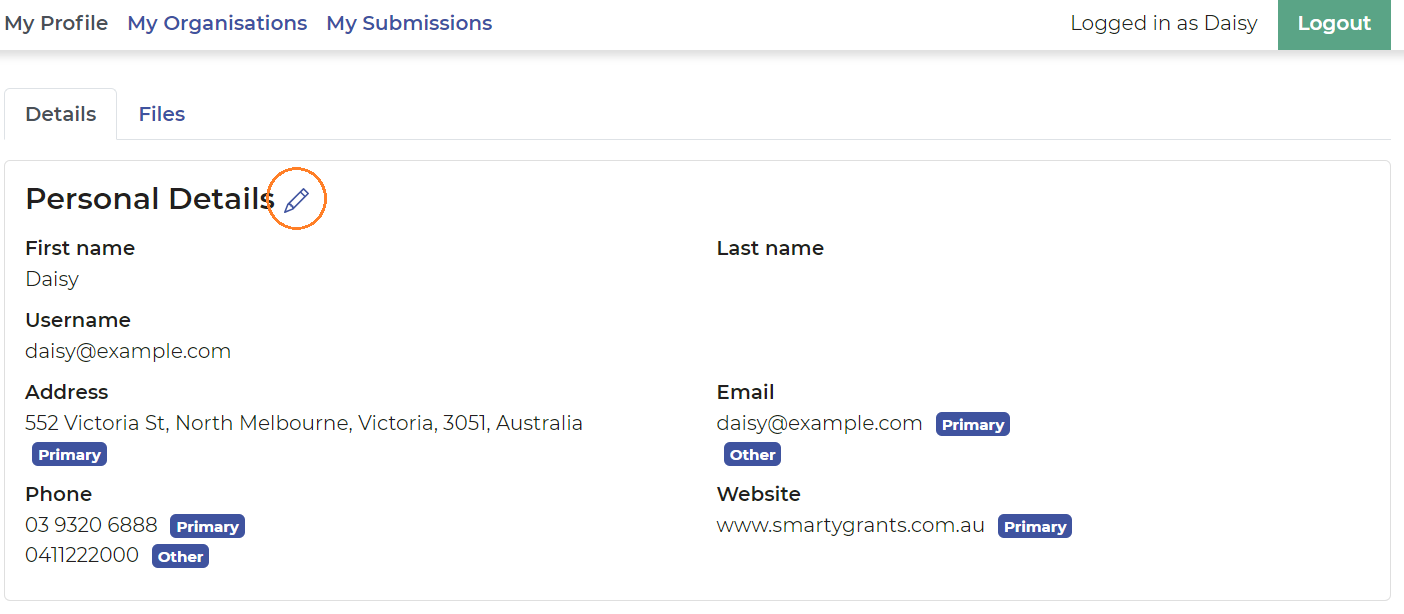
Task: Click the Other badge below email
Action: pos(752,455)
